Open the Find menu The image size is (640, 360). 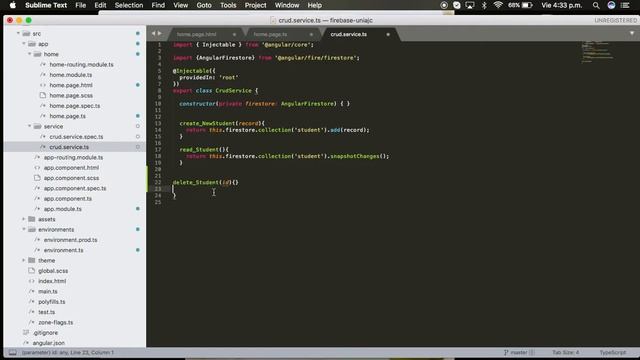click(x=158, y=5)
